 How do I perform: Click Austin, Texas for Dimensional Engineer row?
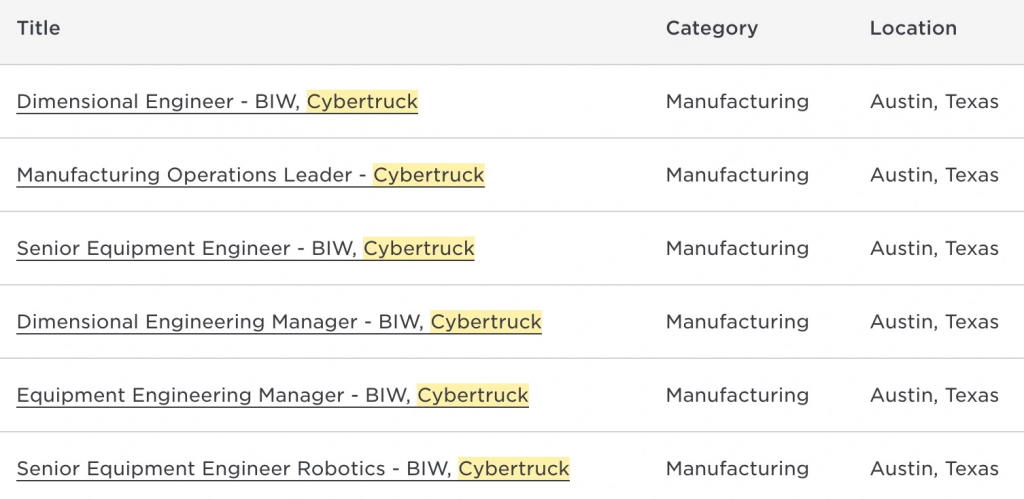934,102
